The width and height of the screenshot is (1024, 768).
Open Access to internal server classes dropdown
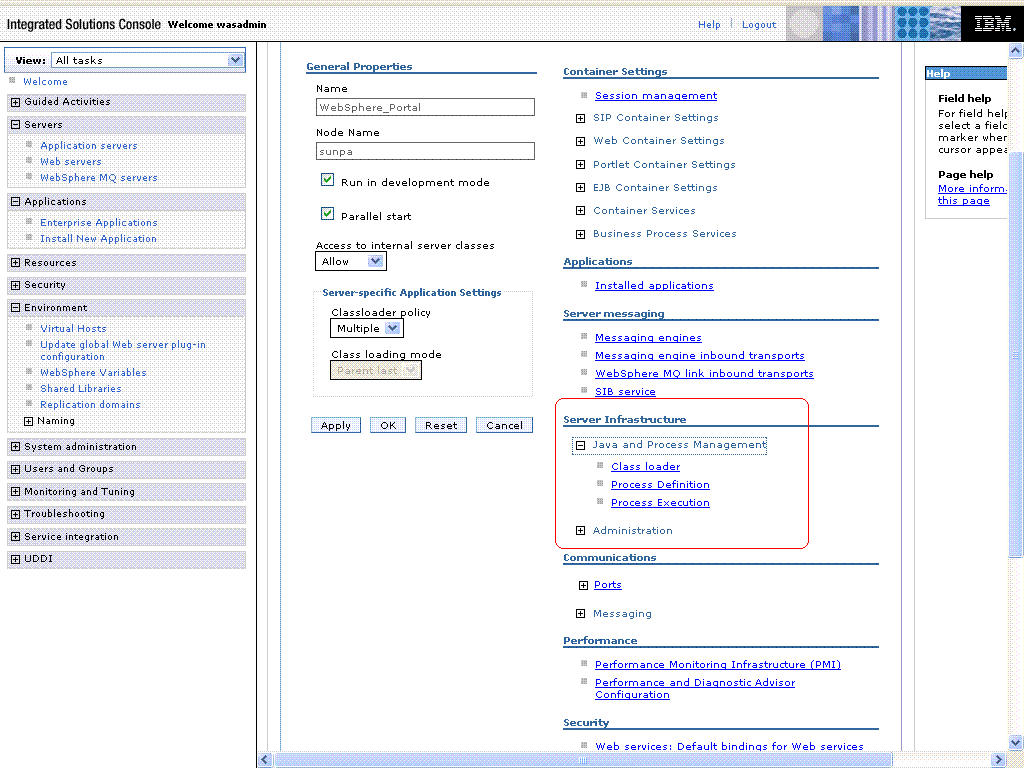pos(351,261)
